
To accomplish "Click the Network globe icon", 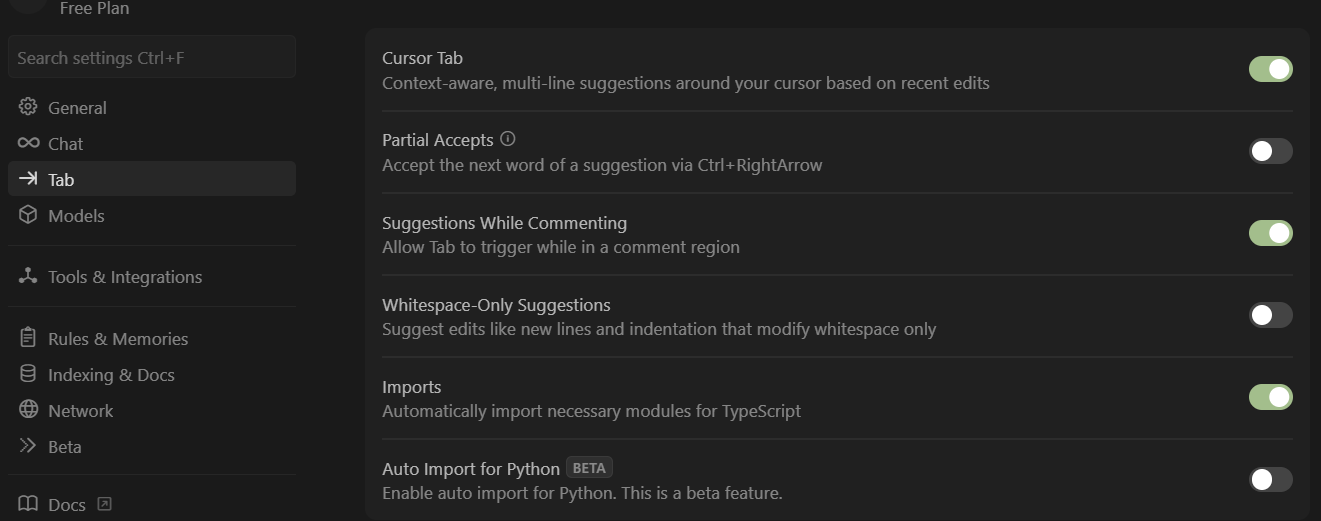I will tap(28, 410).
